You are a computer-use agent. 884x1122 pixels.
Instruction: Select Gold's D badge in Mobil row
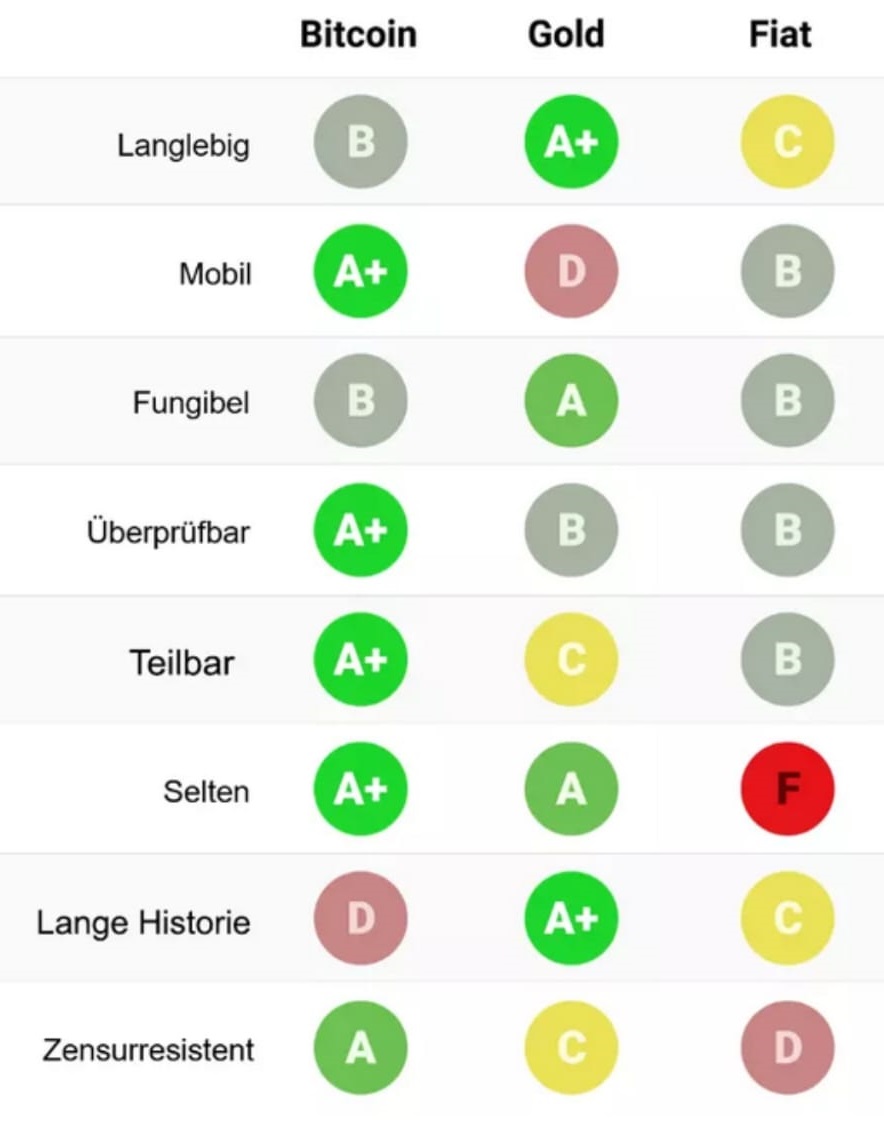(x=571, y=271)
